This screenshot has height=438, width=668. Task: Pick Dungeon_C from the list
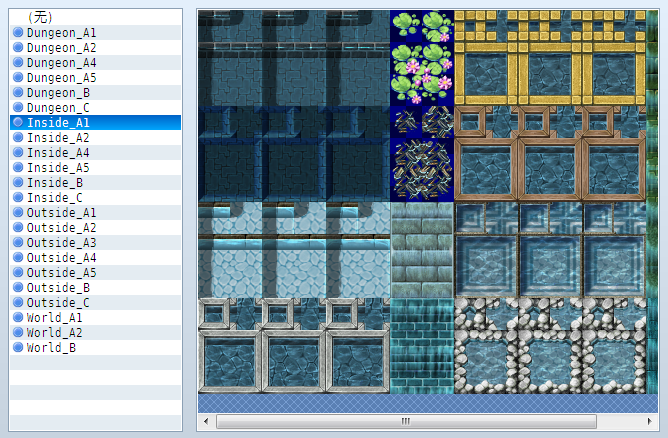click(95, 107)
